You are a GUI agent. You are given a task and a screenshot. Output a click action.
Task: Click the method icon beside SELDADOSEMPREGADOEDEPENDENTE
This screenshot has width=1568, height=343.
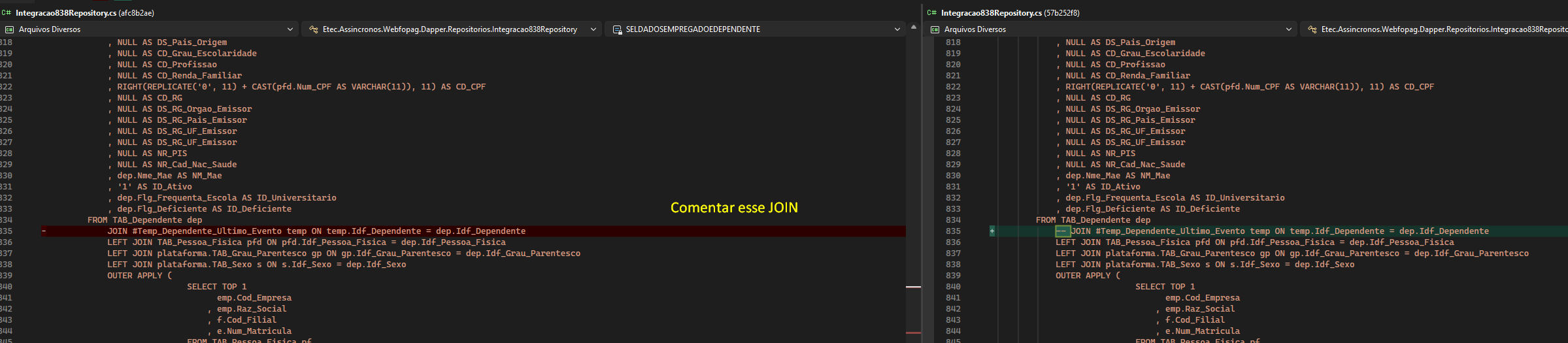[x=617, y=29]
